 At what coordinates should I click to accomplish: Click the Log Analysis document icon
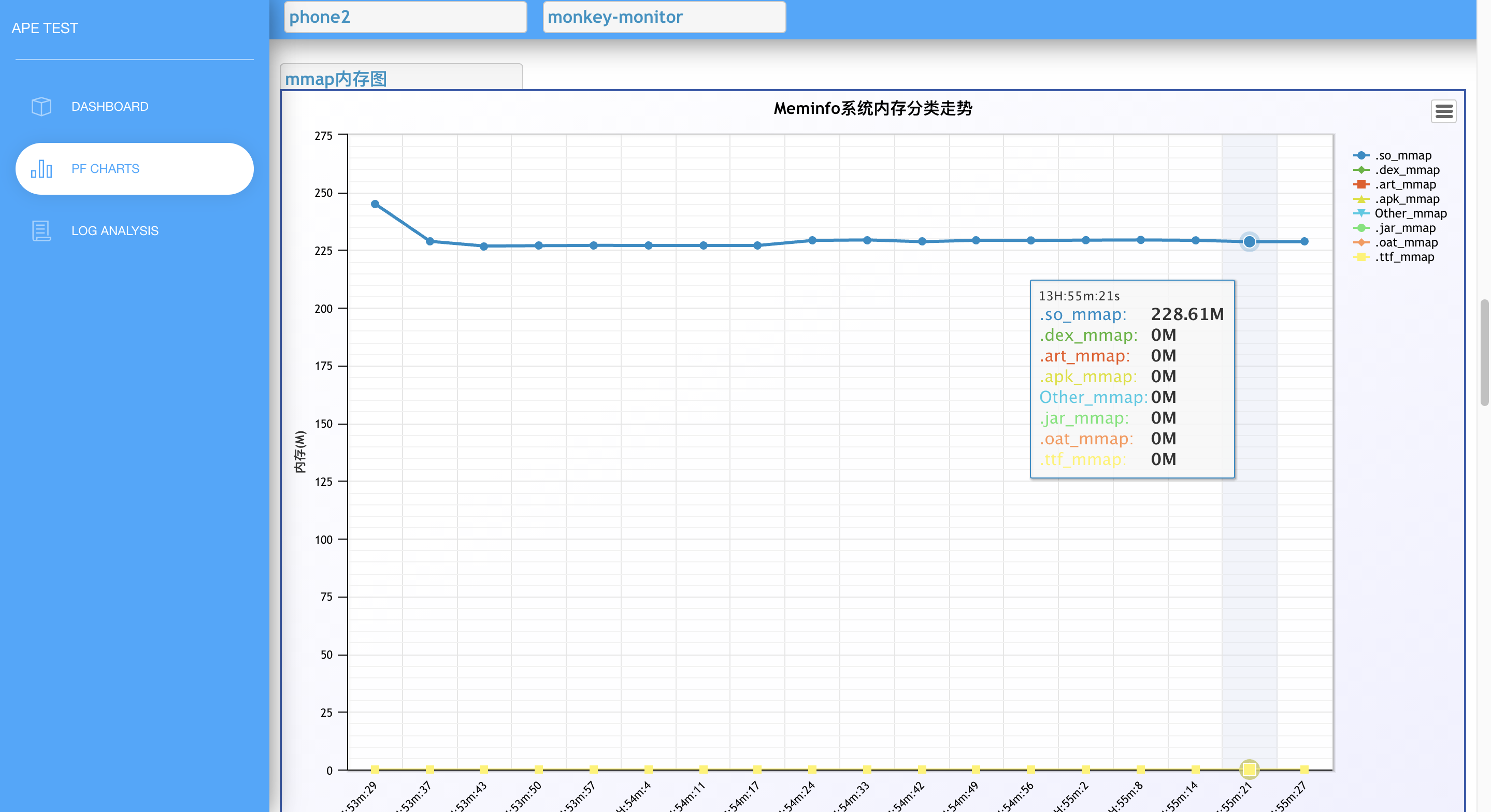click(41, 230)
